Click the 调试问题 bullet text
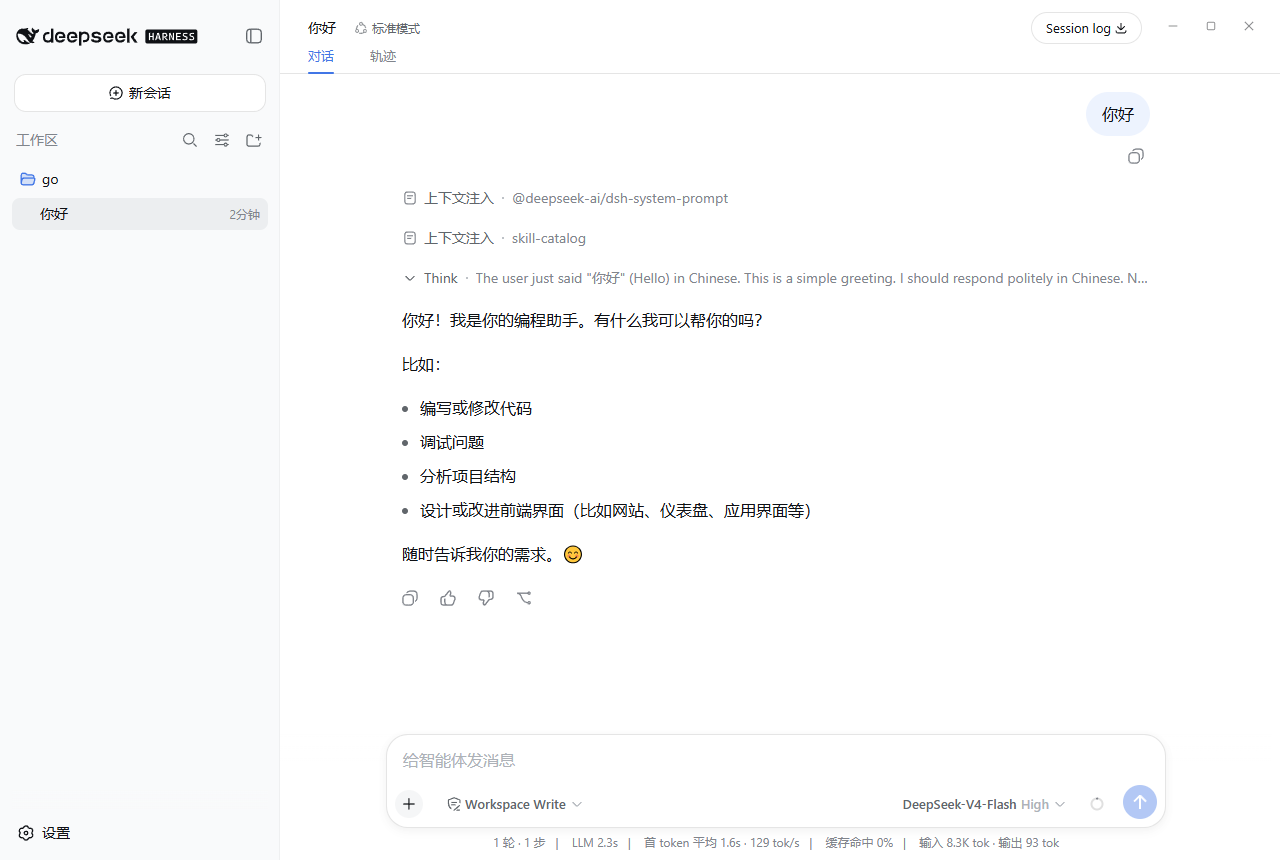Screen dimensions: 1280x860 [x=452, y=442]
